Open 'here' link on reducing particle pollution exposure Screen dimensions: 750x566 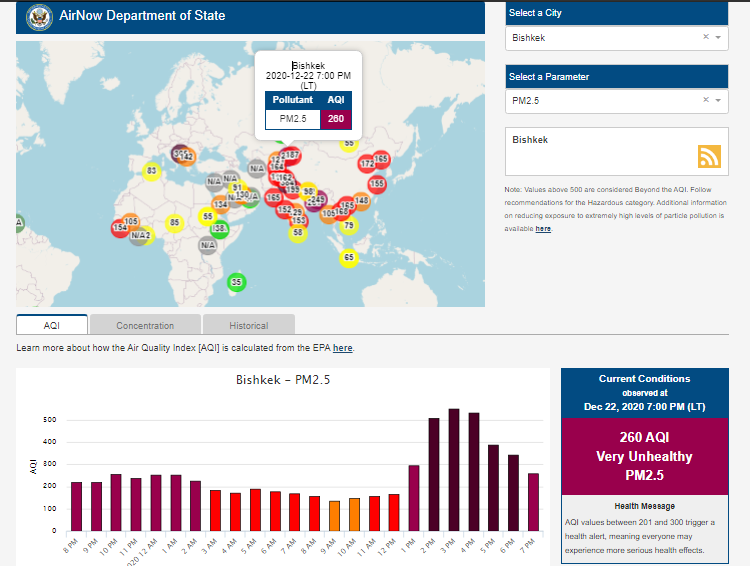pyautogui.click(x=543, y=229)
